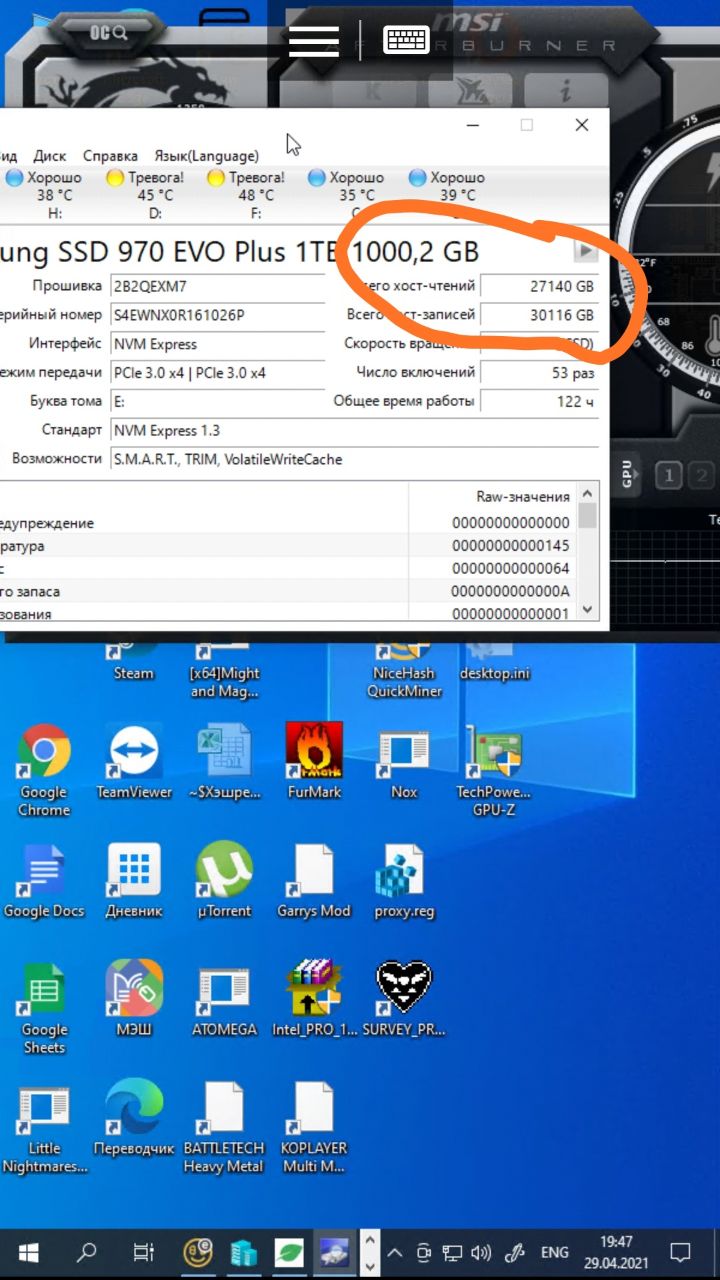Open the Язык(Language) menu
The height and width of the screenshot is (1280, 720).
tap(206, 156)
